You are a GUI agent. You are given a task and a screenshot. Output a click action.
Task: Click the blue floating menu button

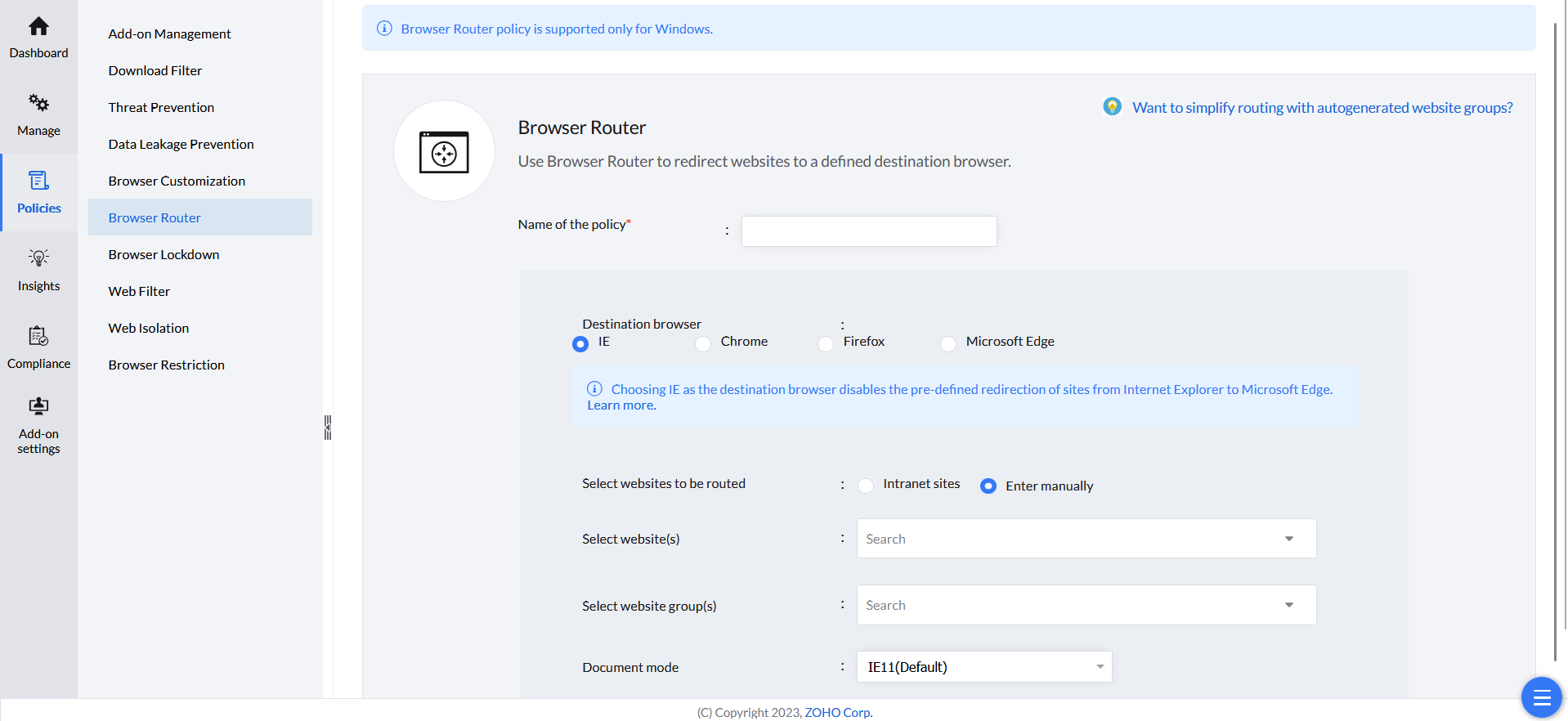(1541, 697)
